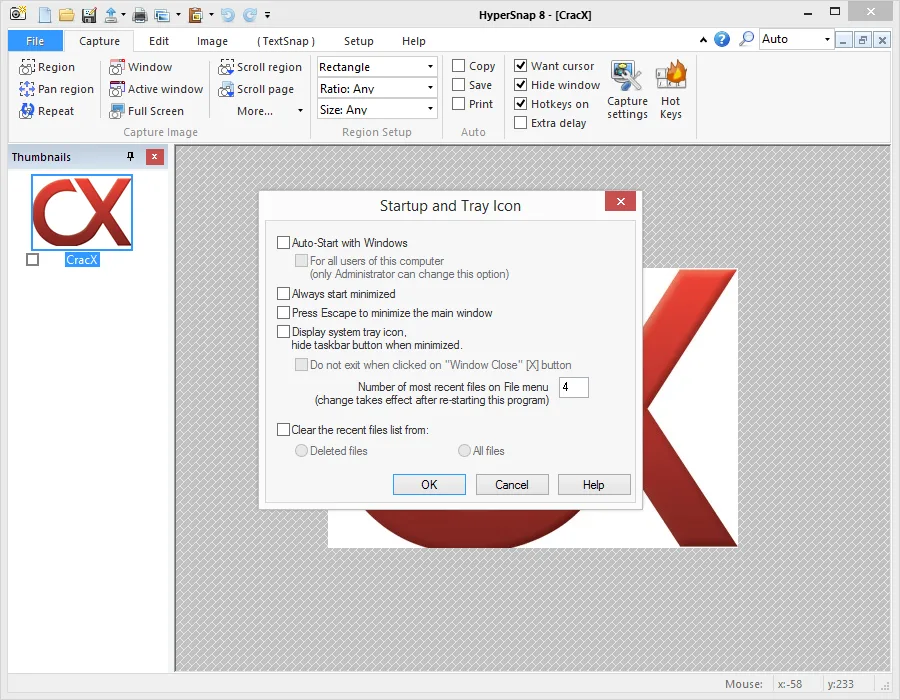Confirm the dialog with OK

pyautogui.click(x=429, y=485)
